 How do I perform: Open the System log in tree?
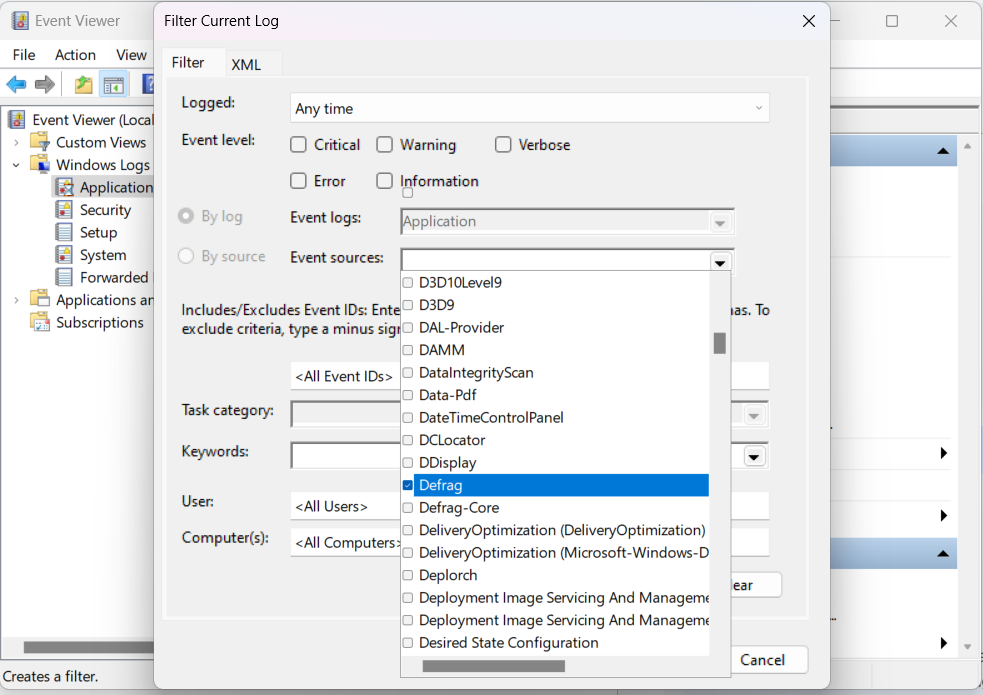[x=102, y=255]
